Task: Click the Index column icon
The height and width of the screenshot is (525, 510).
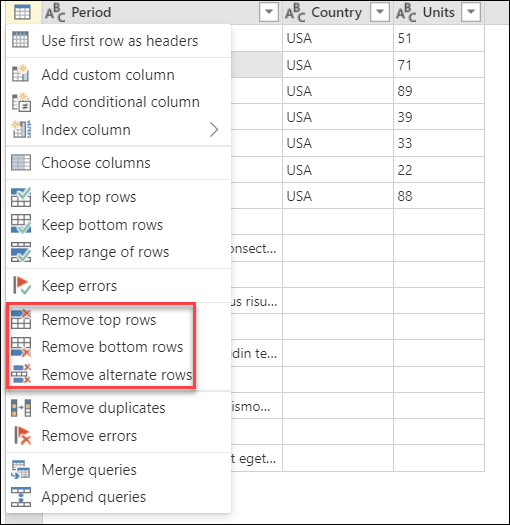Action: pos(21,129)
